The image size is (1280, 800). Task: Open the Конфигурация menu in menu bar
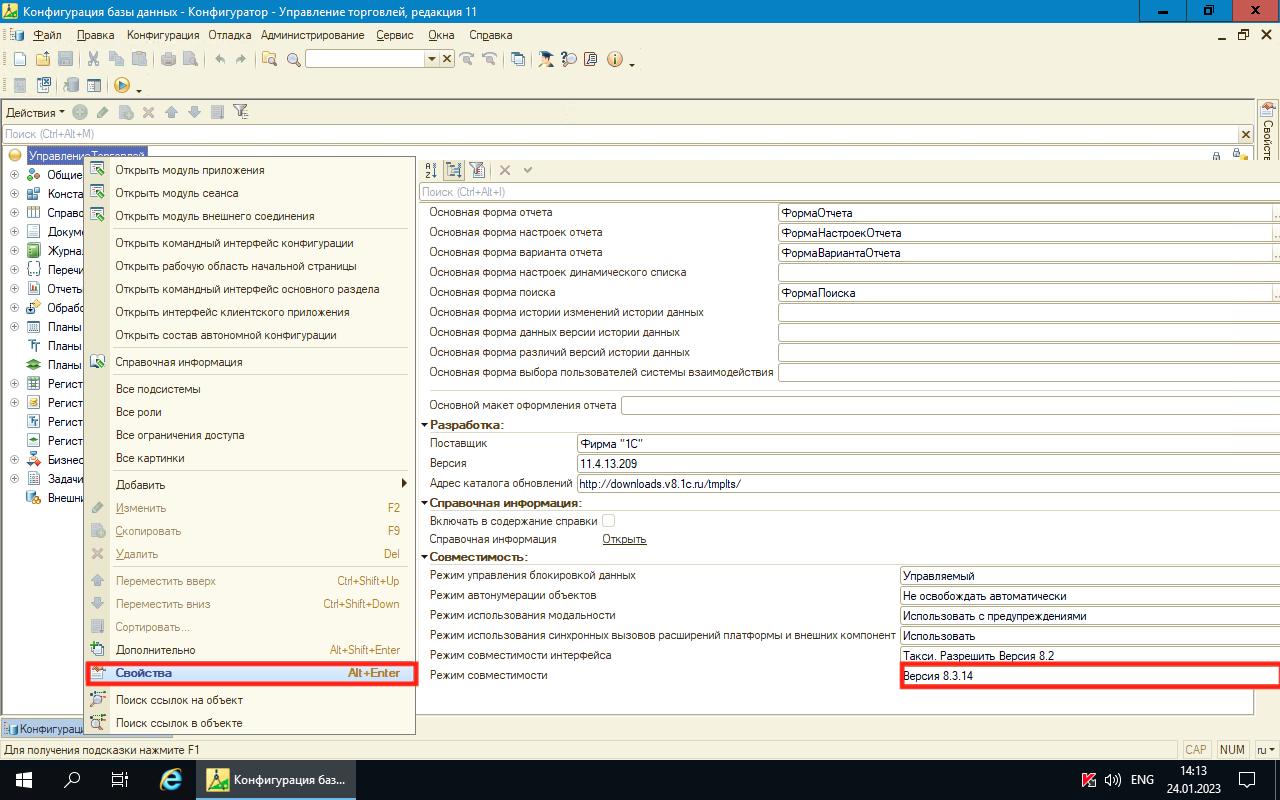[163, 35]
